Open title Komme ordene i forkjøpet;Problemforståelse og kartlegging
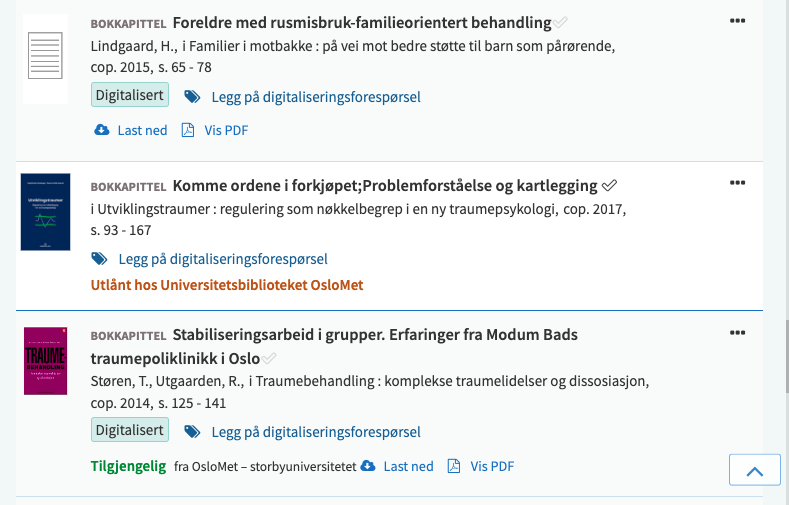789x505 pixels. point(385,185)
